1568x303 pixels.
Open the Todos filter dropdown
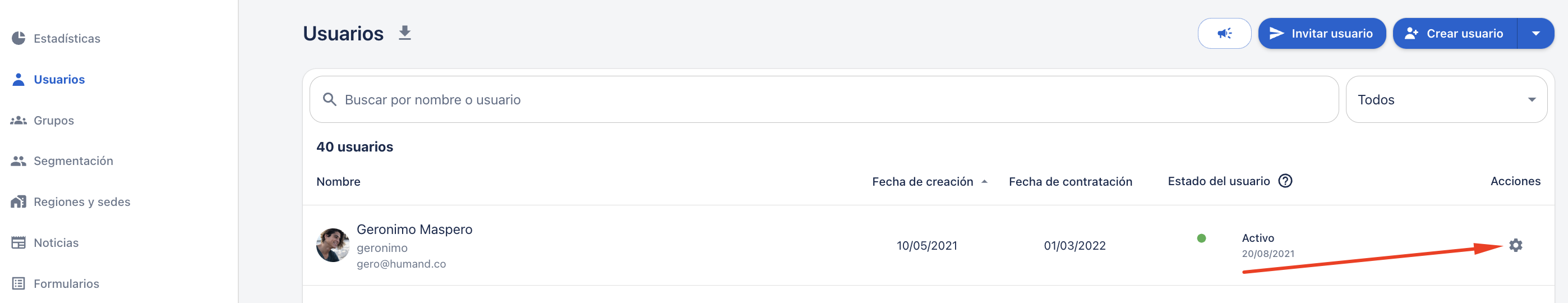pyautogui.click(x=1446, y=100)
